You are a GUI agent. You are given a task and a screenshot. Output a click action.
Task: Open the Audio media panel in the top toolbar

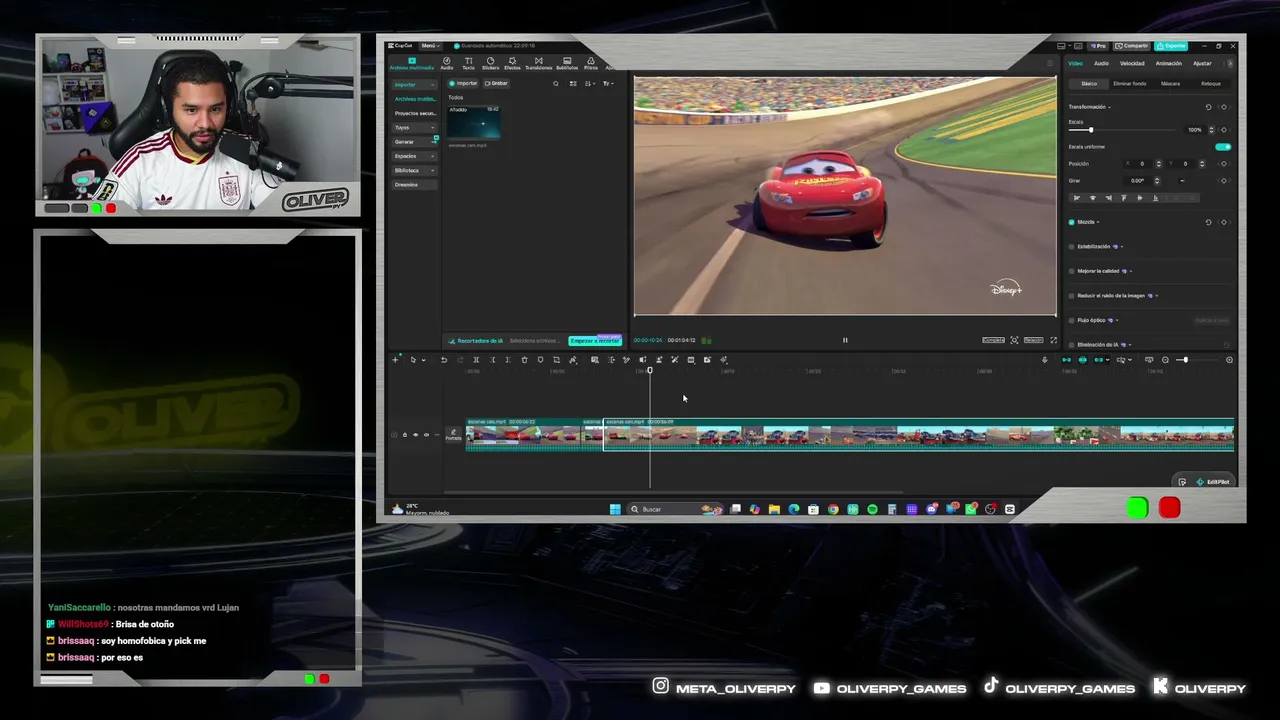point(447,63)
